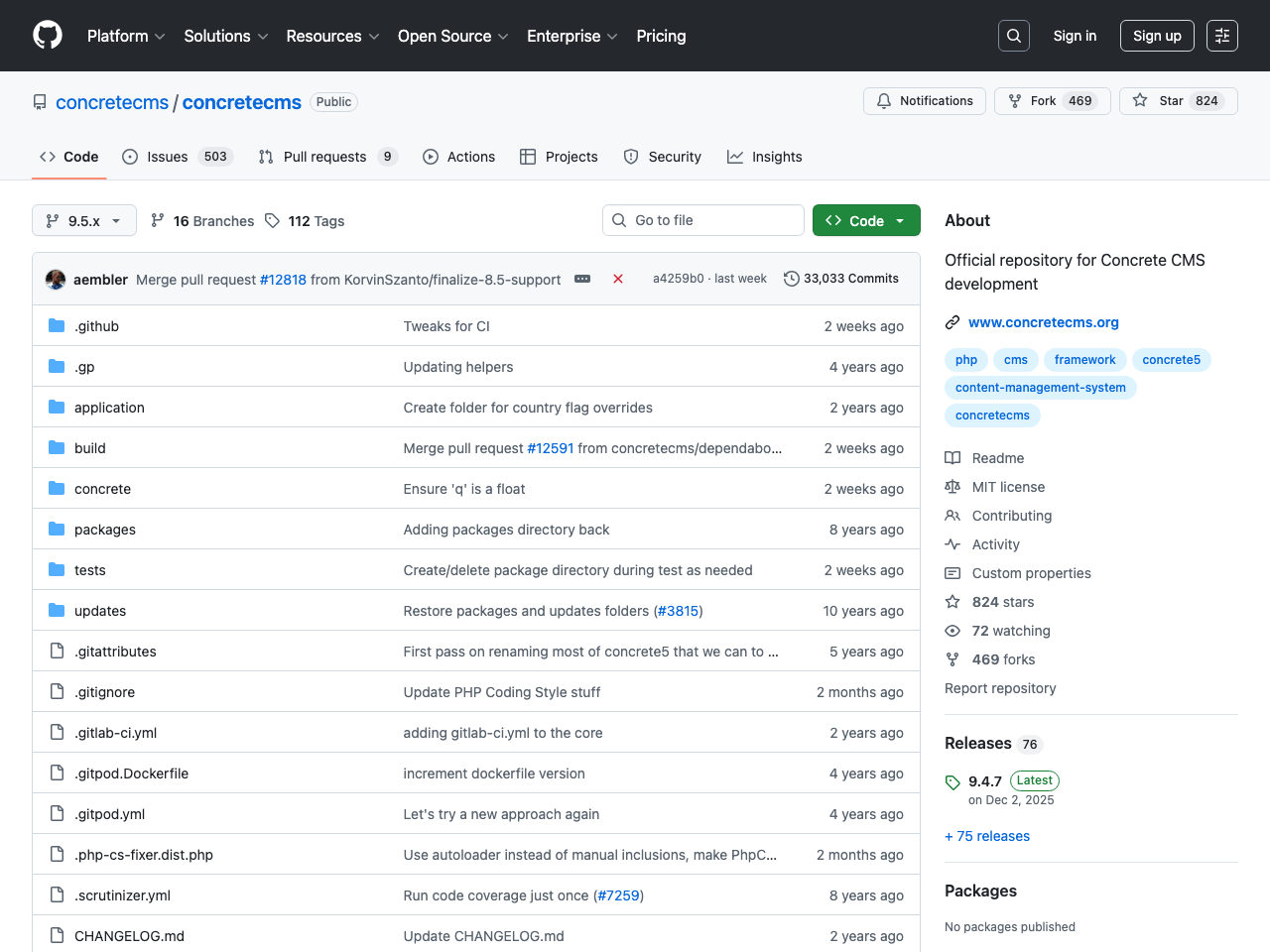Image resolution: width=1270 pixels, height=952 pixels.
Task: Click the Go to file search field
Action: click(x=702, y=220)
